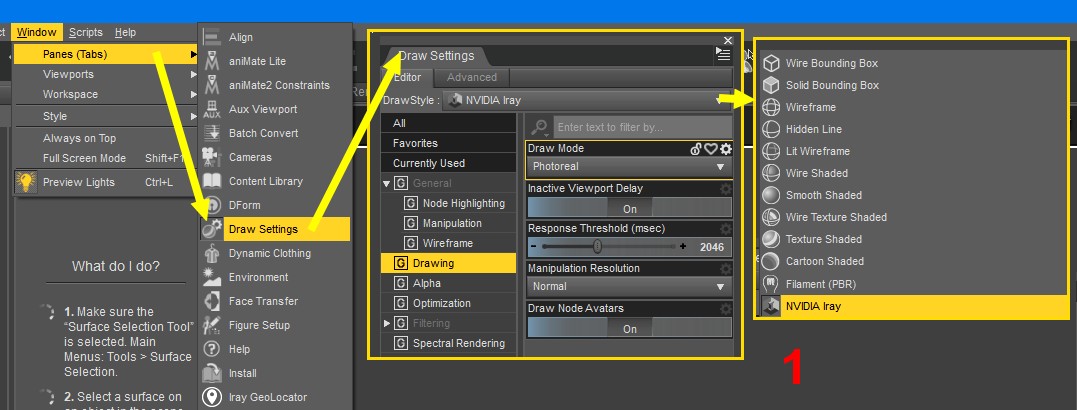Image resolution: width=1077 pixels, height=410 pixels.
Task: Click Draw Mode favorite heart icon
Action: pyautogui.click(x=711, y=149)
